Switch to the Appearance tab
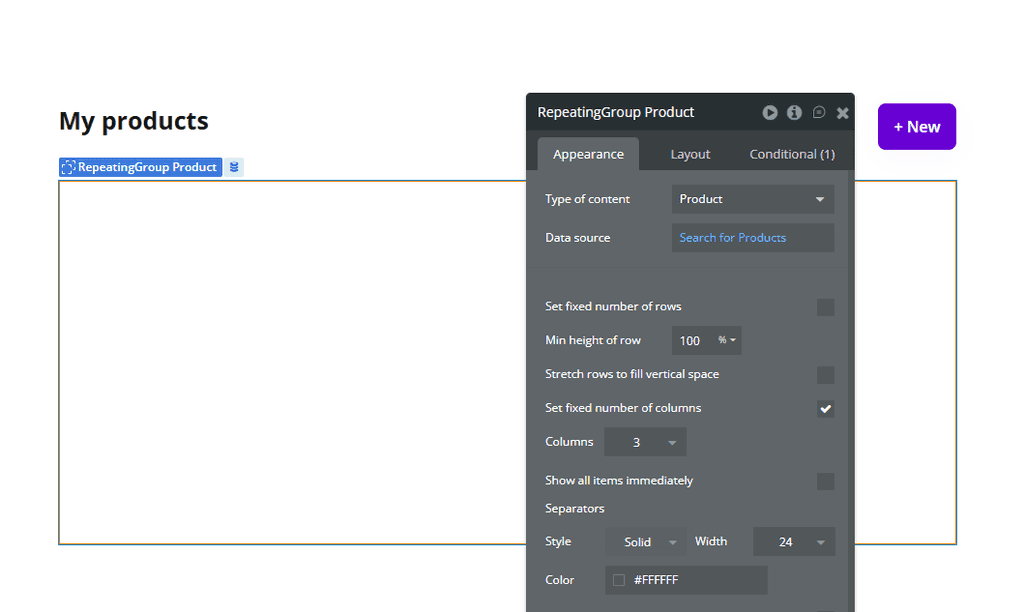 coord(588,154)
